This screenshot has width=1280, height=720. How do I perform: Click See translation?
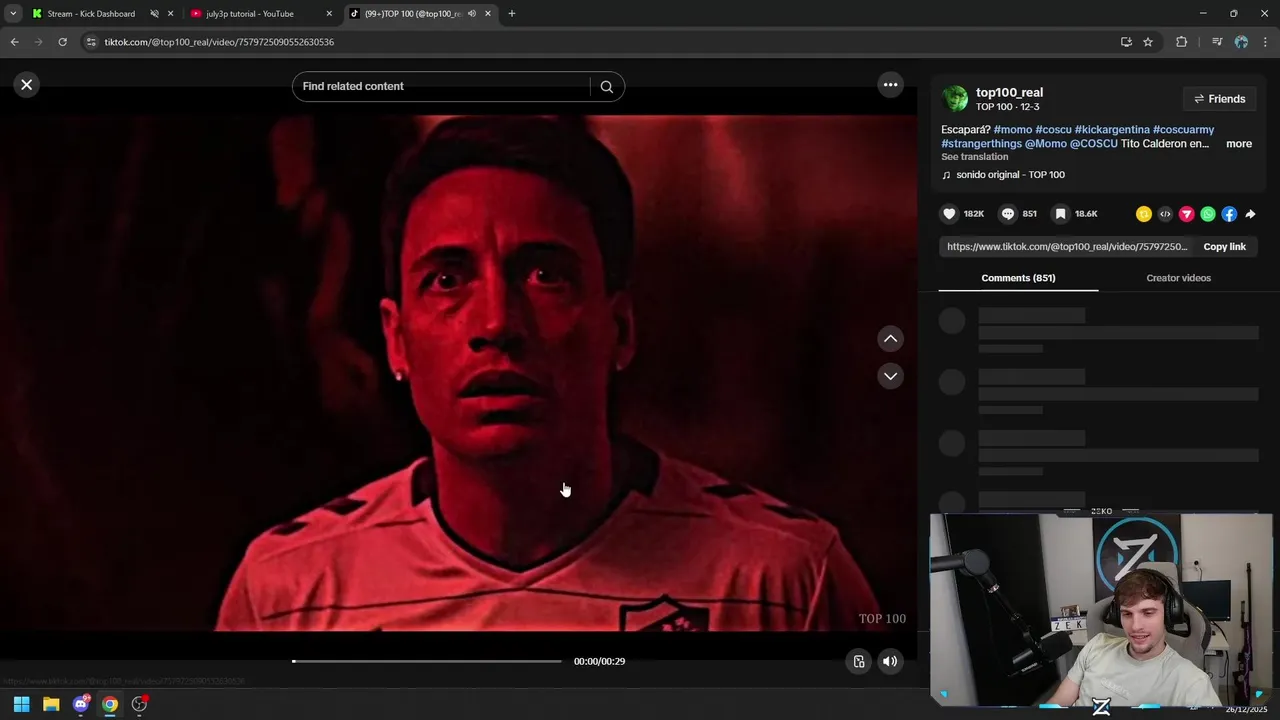pyautogui.click(x=974, y=157)
